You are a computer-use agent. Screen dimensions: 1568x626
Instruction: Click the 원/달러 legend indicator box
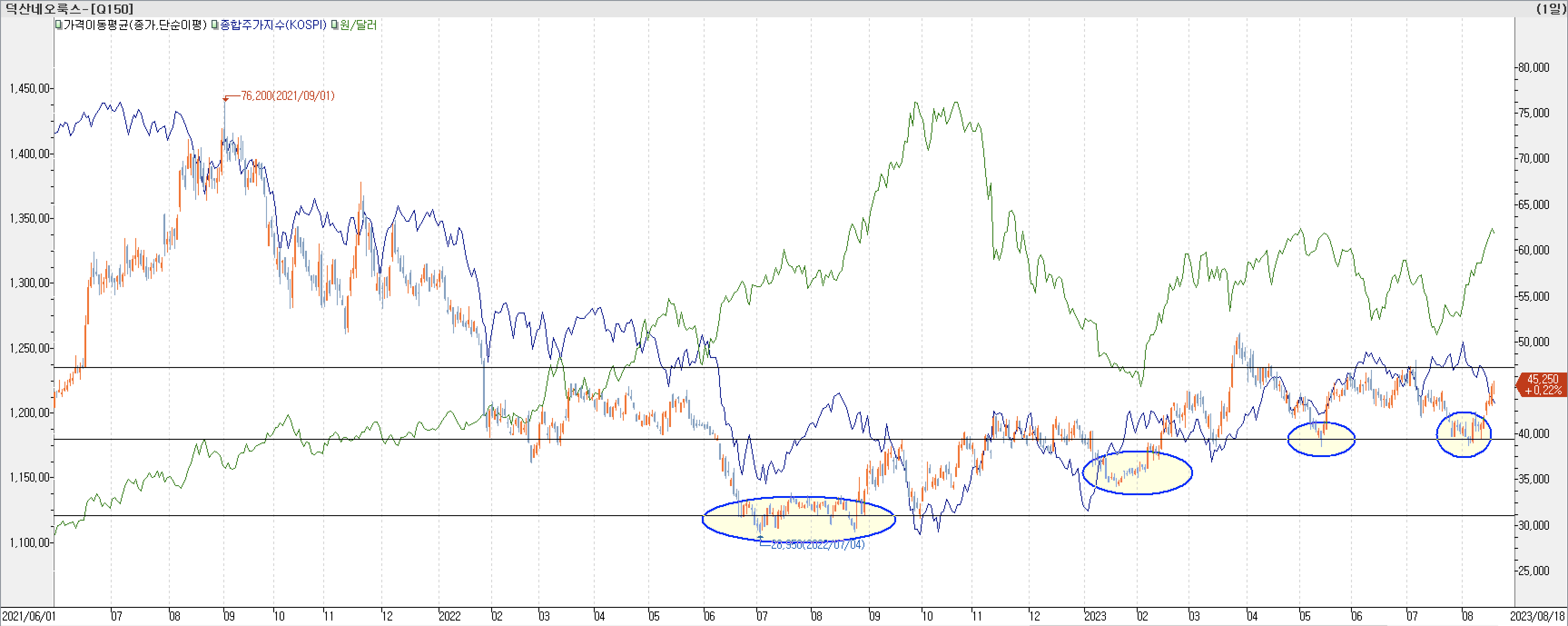(x=335, y=25)
